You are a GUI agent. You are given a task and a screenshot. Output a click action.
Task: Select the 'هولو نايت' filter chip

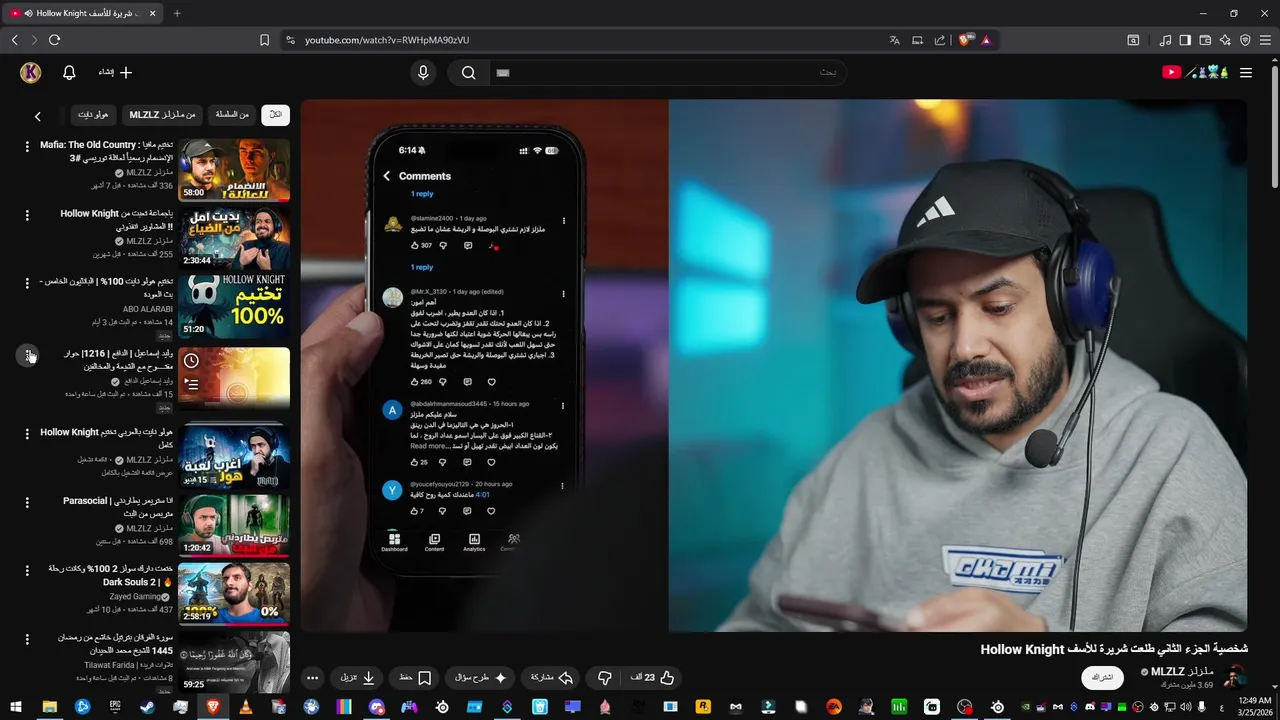pyautogui.click(x=93, y=114)
